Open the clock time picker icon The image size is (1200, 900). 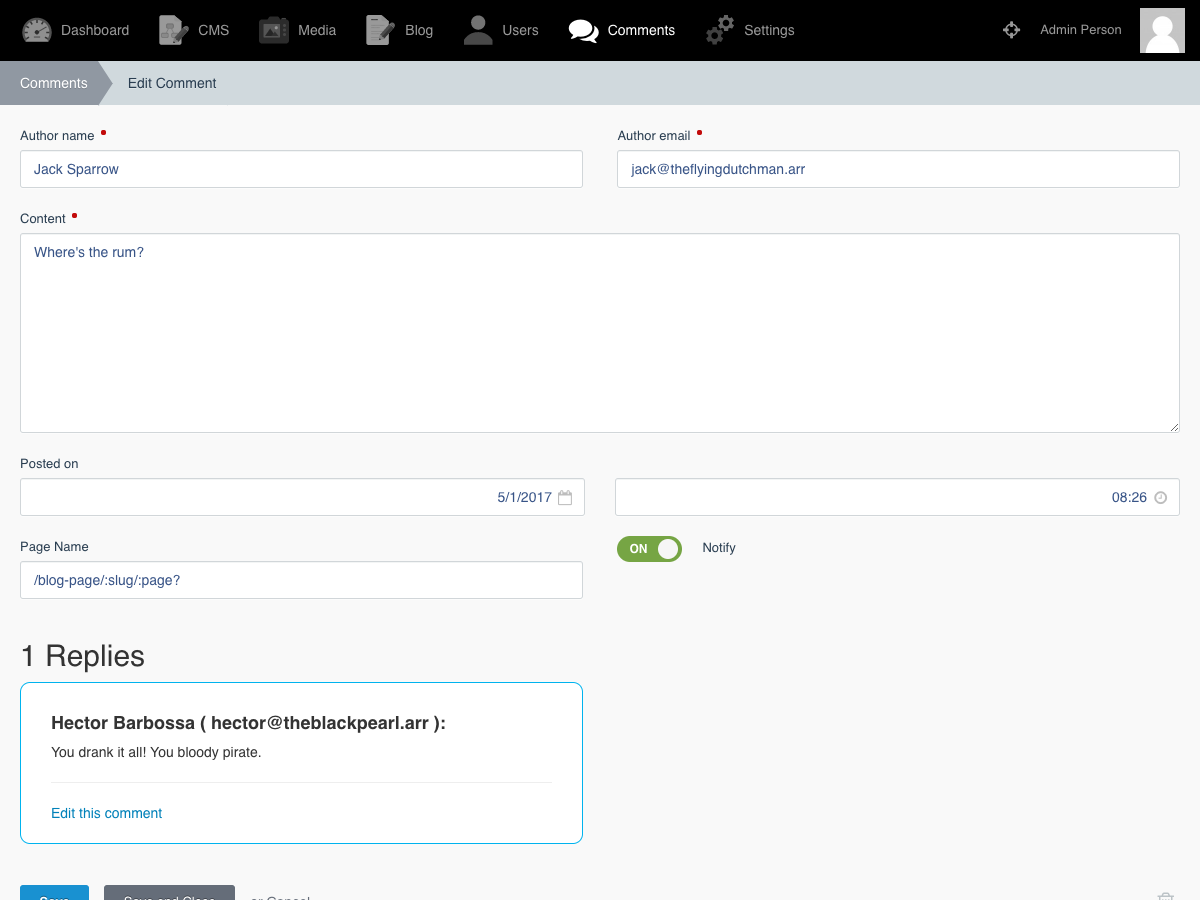pos(1161,497)
